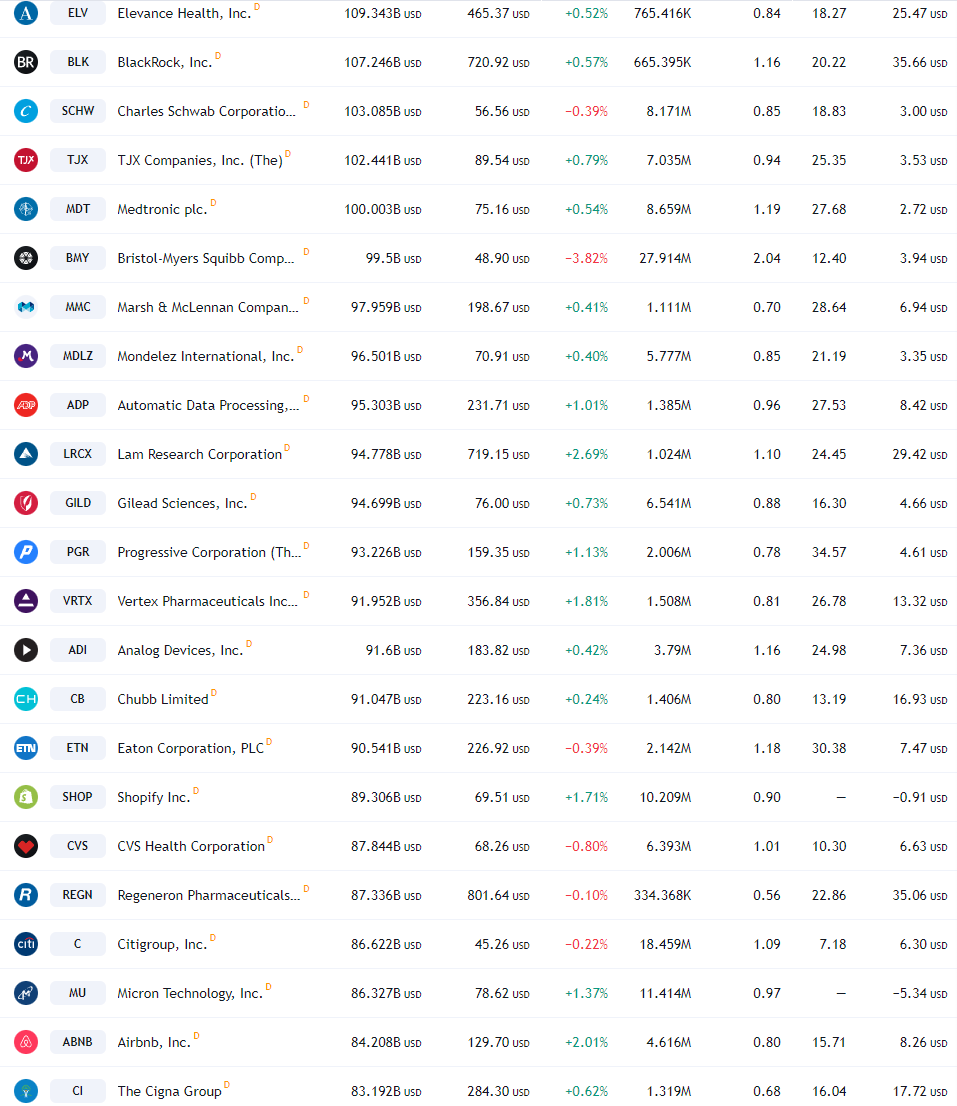Screen dimensions: 957x1106
Task: Open Analog Devices, Inc. link
Action: pyautogui.click(x=180, y=651)
